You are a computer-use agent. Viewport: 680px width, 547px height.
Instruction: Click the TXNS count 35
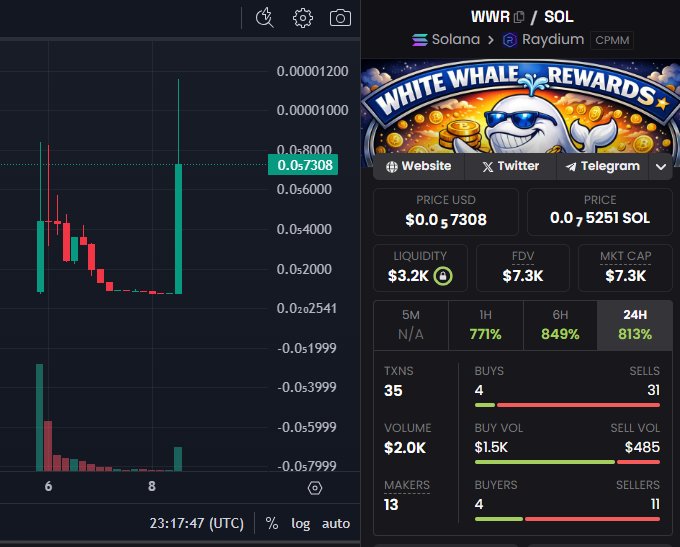coord(393,390)
